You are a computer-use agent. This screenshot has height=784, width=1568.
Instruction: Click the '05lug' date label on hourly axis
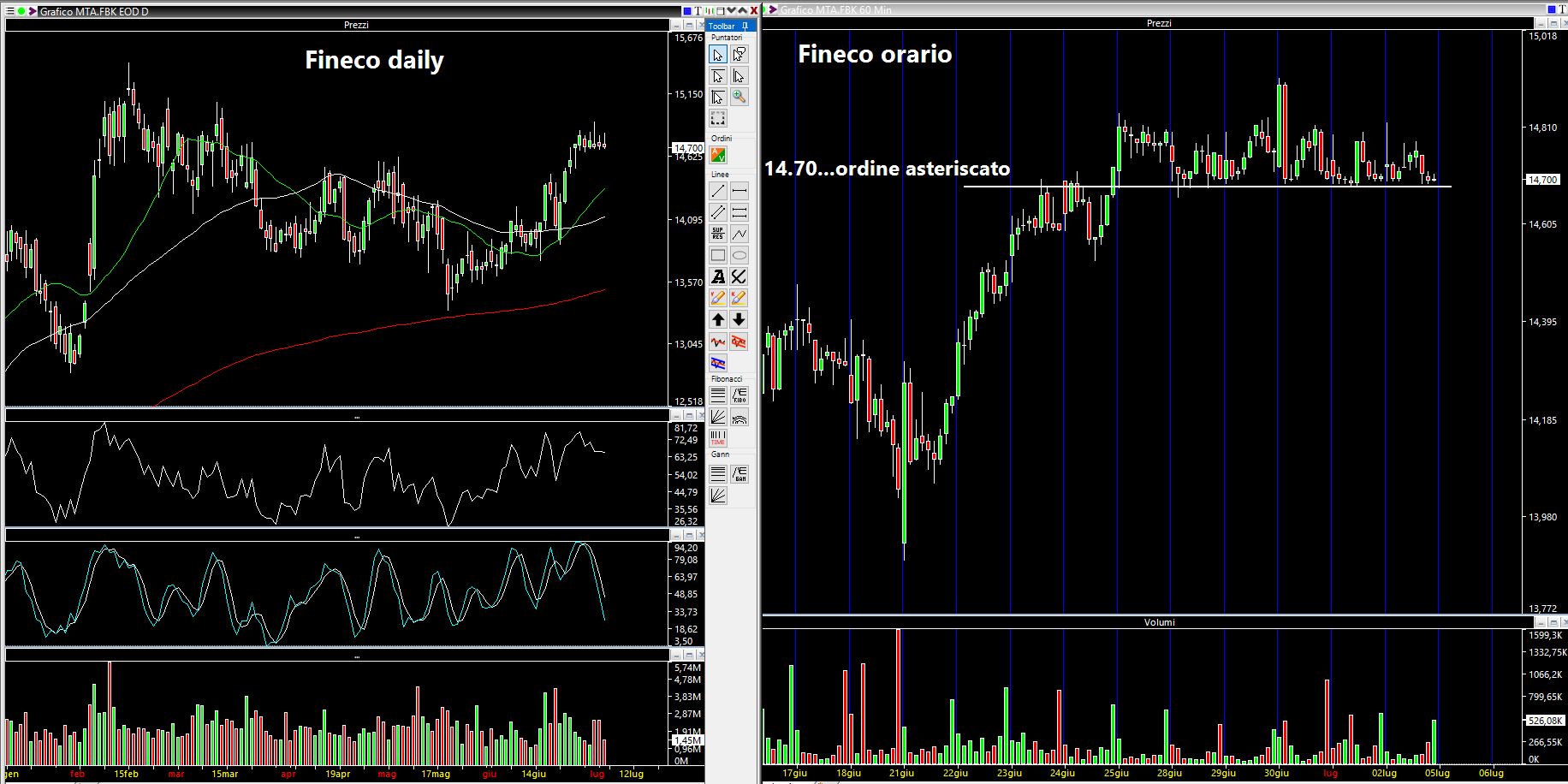1437,773
